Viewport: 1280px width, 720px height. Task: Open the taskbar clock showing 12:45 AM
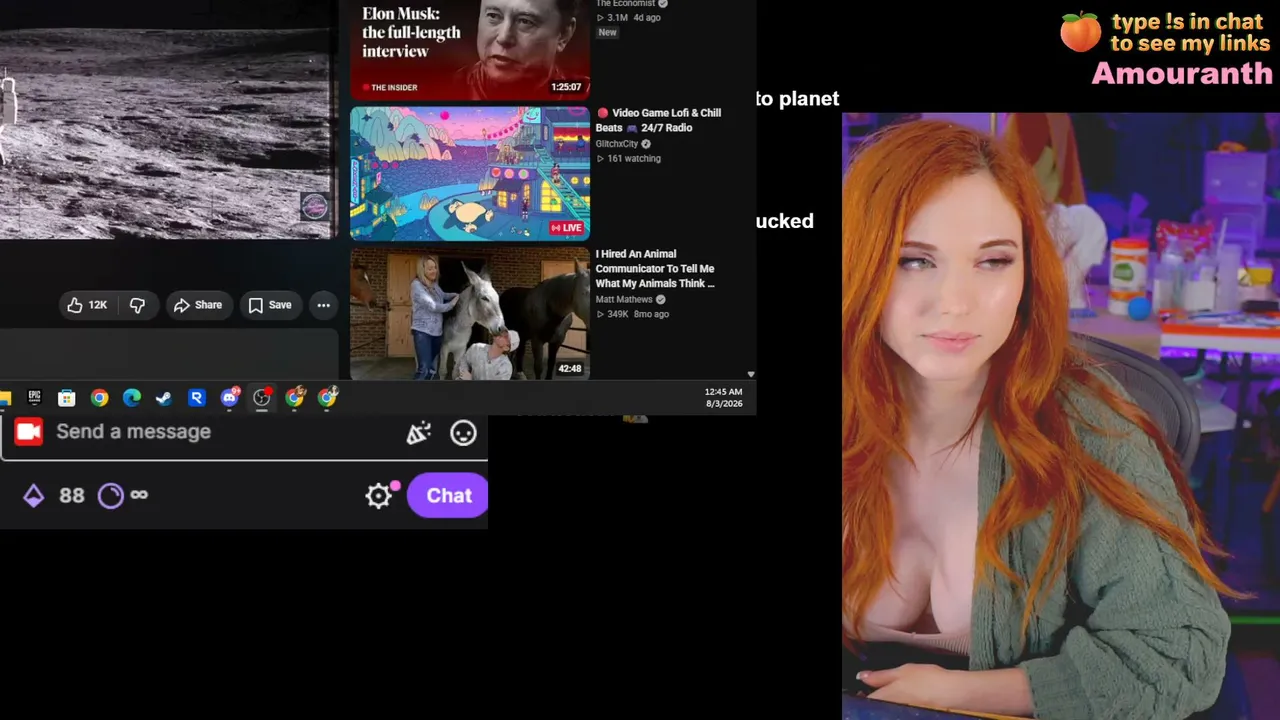[x=724, y=398]
